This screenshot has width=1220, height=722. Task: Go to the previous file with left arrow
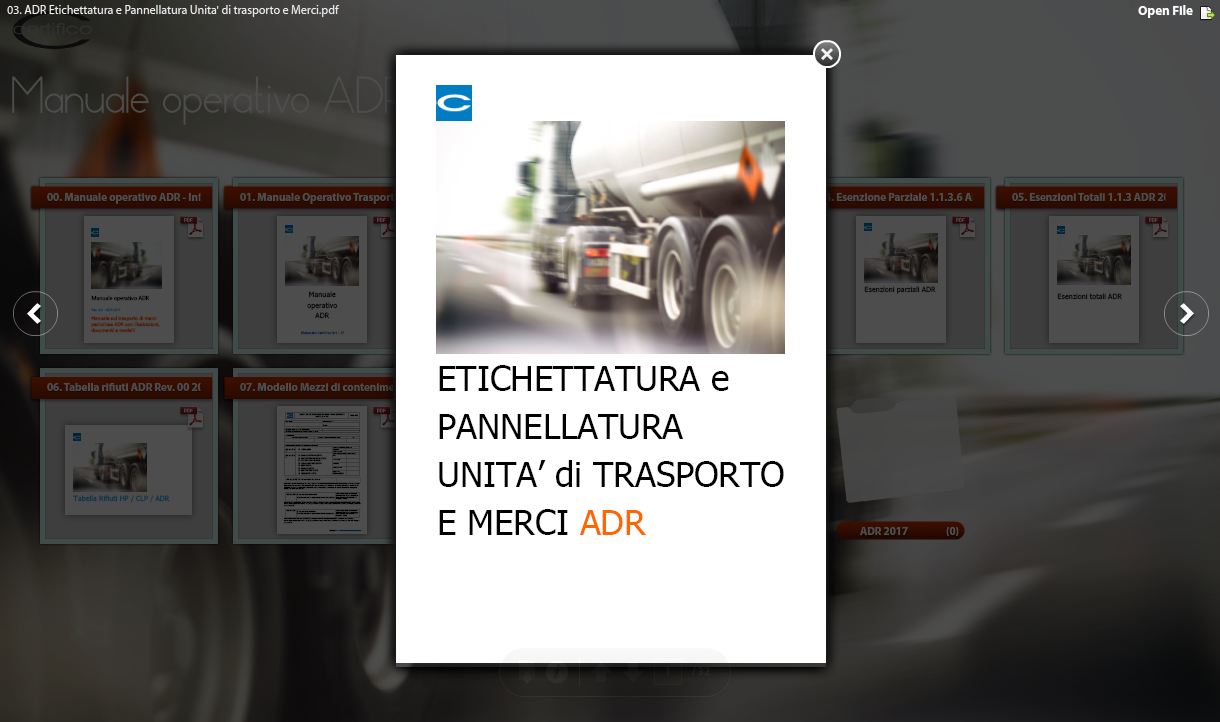point(35,314)
